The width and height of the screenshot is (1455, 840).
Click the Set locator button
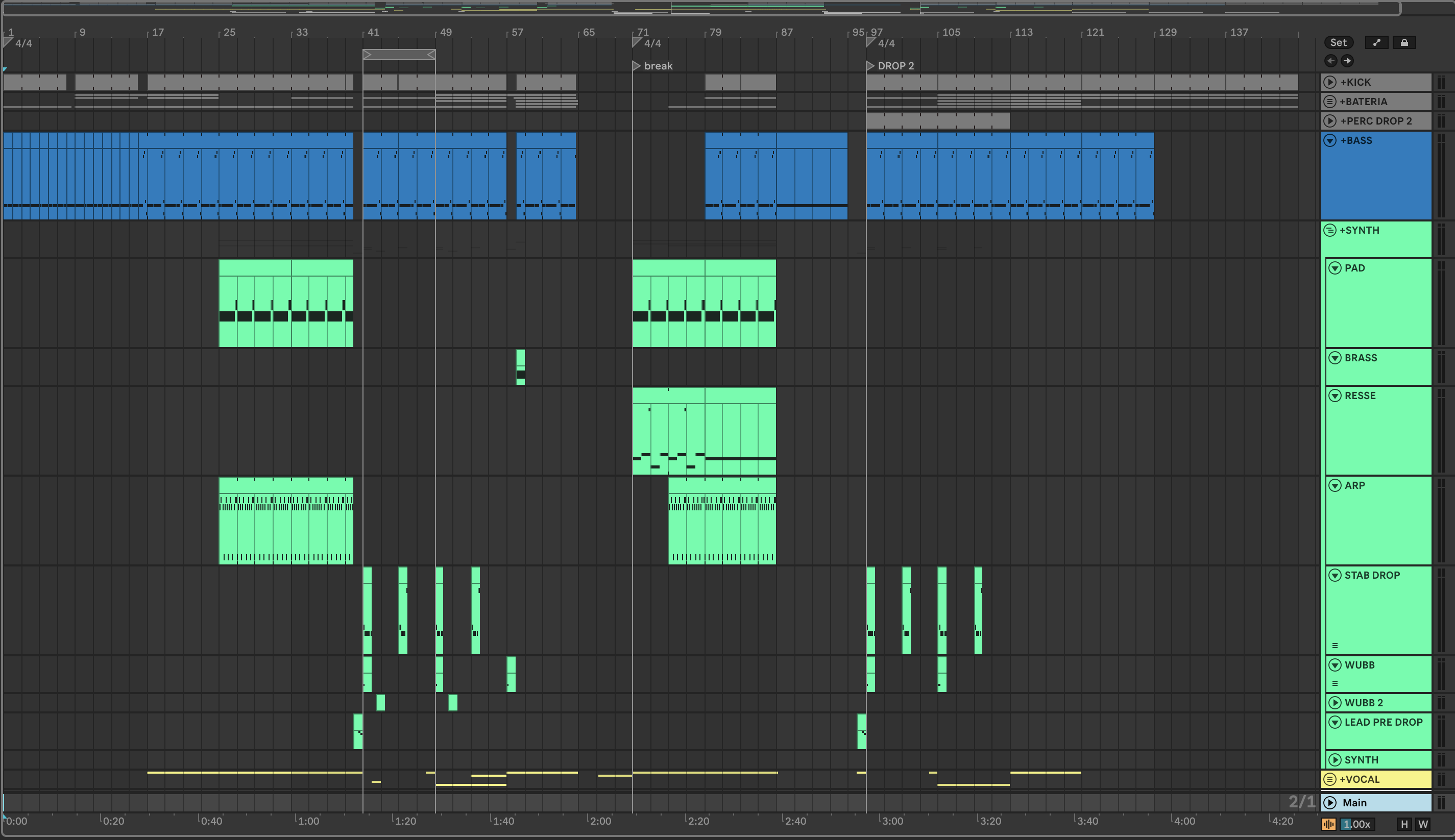(x=1338, y=42)
